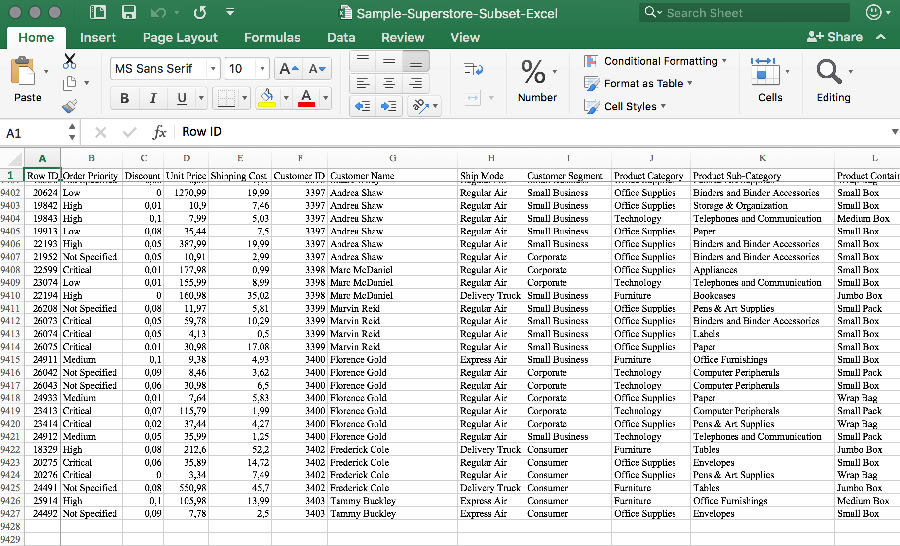The width and height of the screenshot is (900, 546).
Task: Set bottom vertical alignment
Action: pos(416,60)
